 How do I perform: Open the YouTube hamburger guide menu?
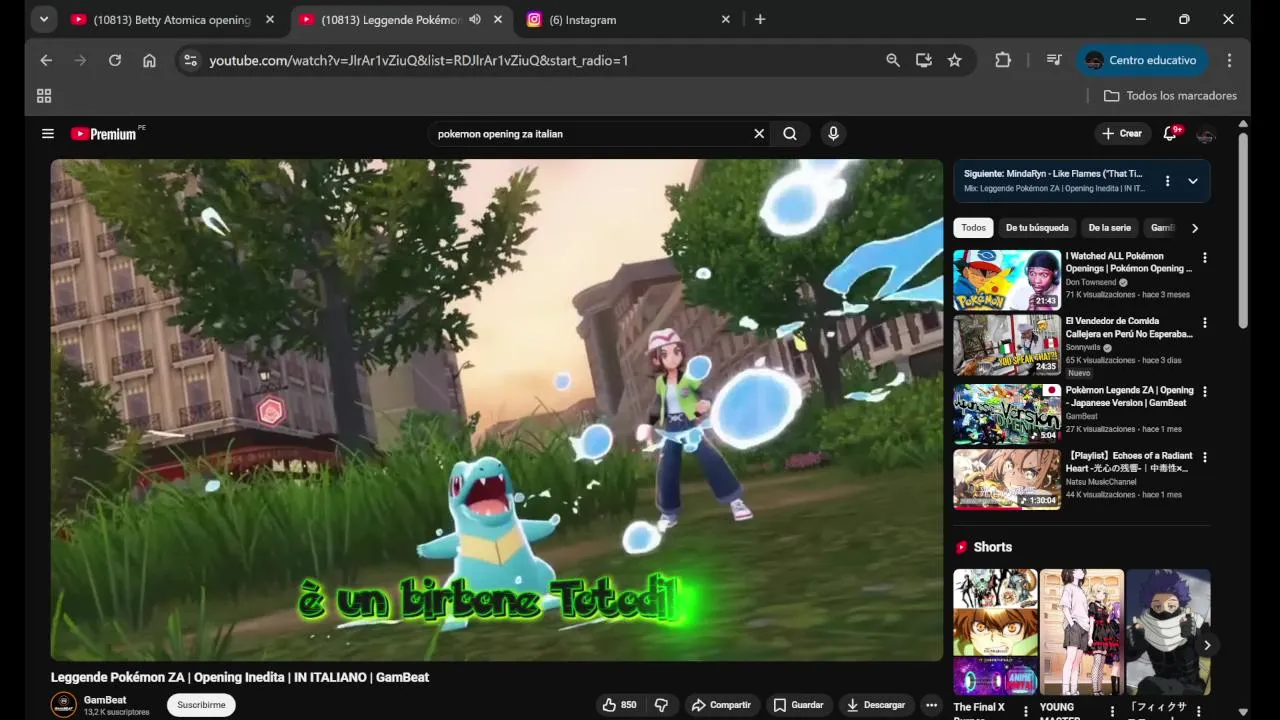pos(47,134)
